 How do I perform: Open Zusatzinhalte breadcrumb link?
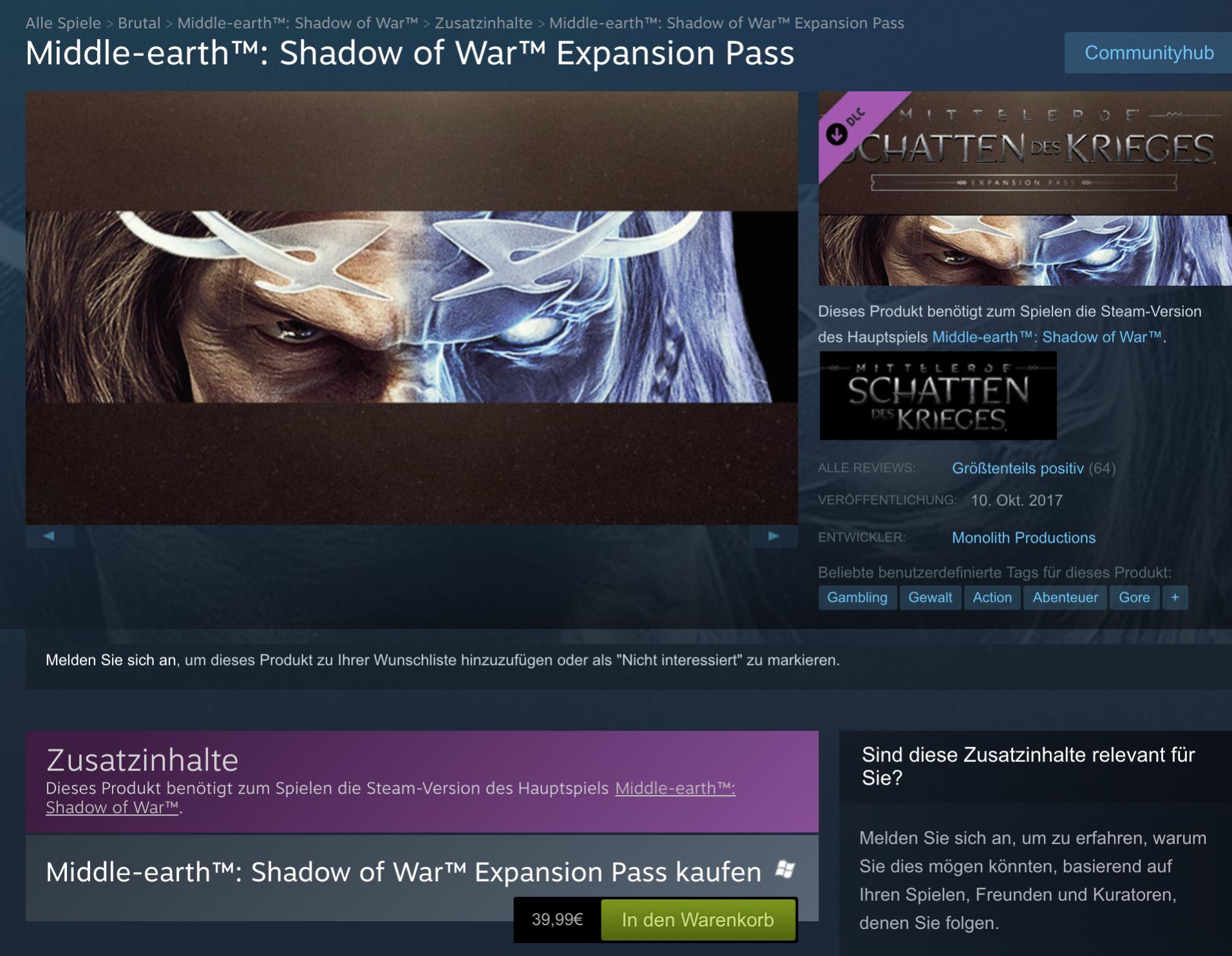point(484,23)
